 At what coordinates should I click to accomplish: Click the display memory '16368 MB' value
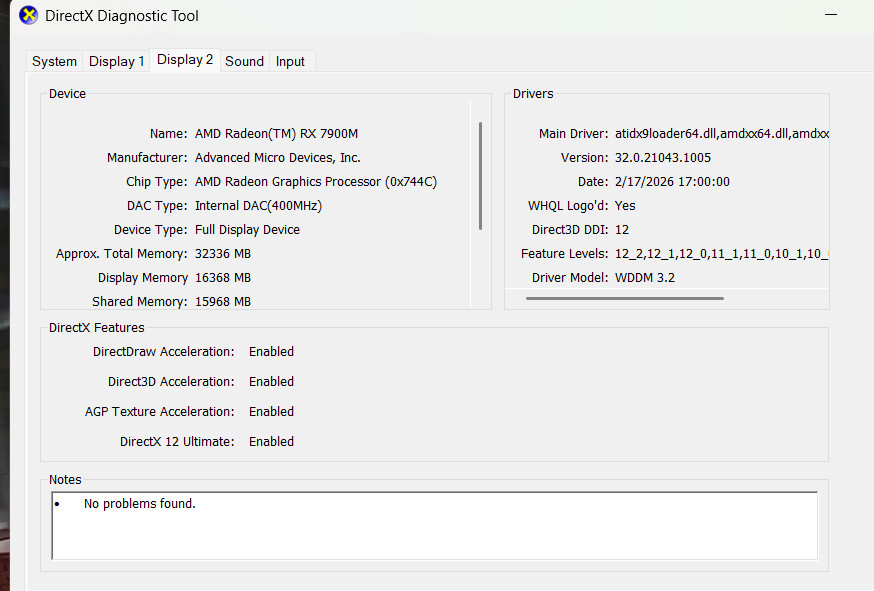pos(222,278)
